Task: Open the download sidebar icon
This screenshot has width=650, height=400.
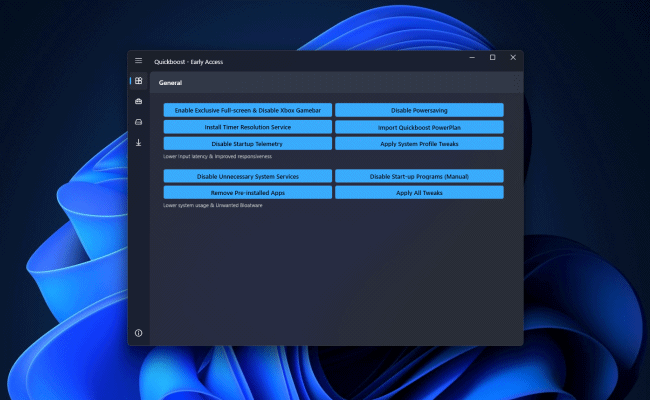Action: [138, 143]
